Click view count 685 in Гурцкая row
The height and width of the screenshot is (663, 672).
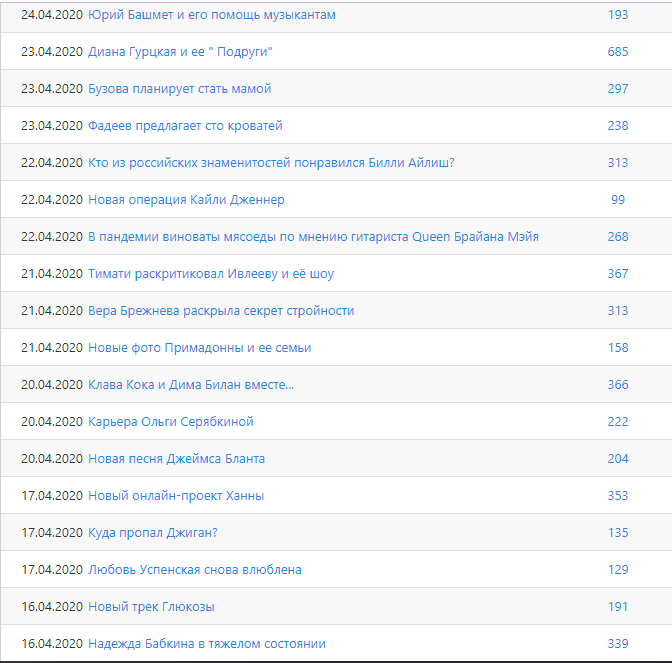pyautogui.click(x=618, y=52)
